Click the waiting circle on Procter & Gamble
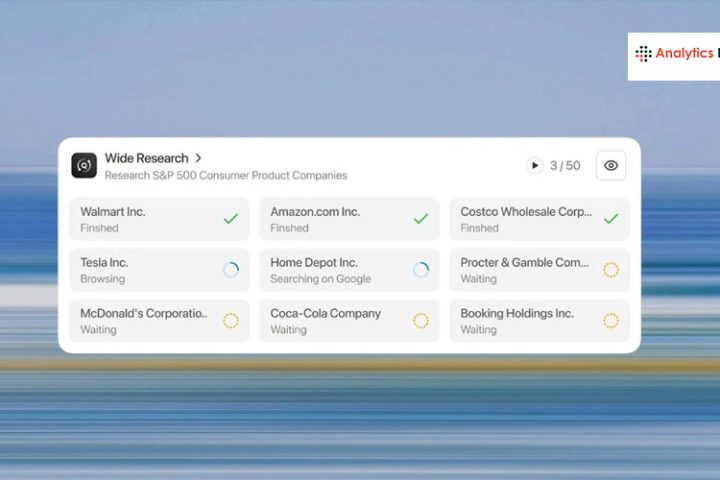Image resolution: width=720 pixels, height=480 pixels. coord(611,270)
